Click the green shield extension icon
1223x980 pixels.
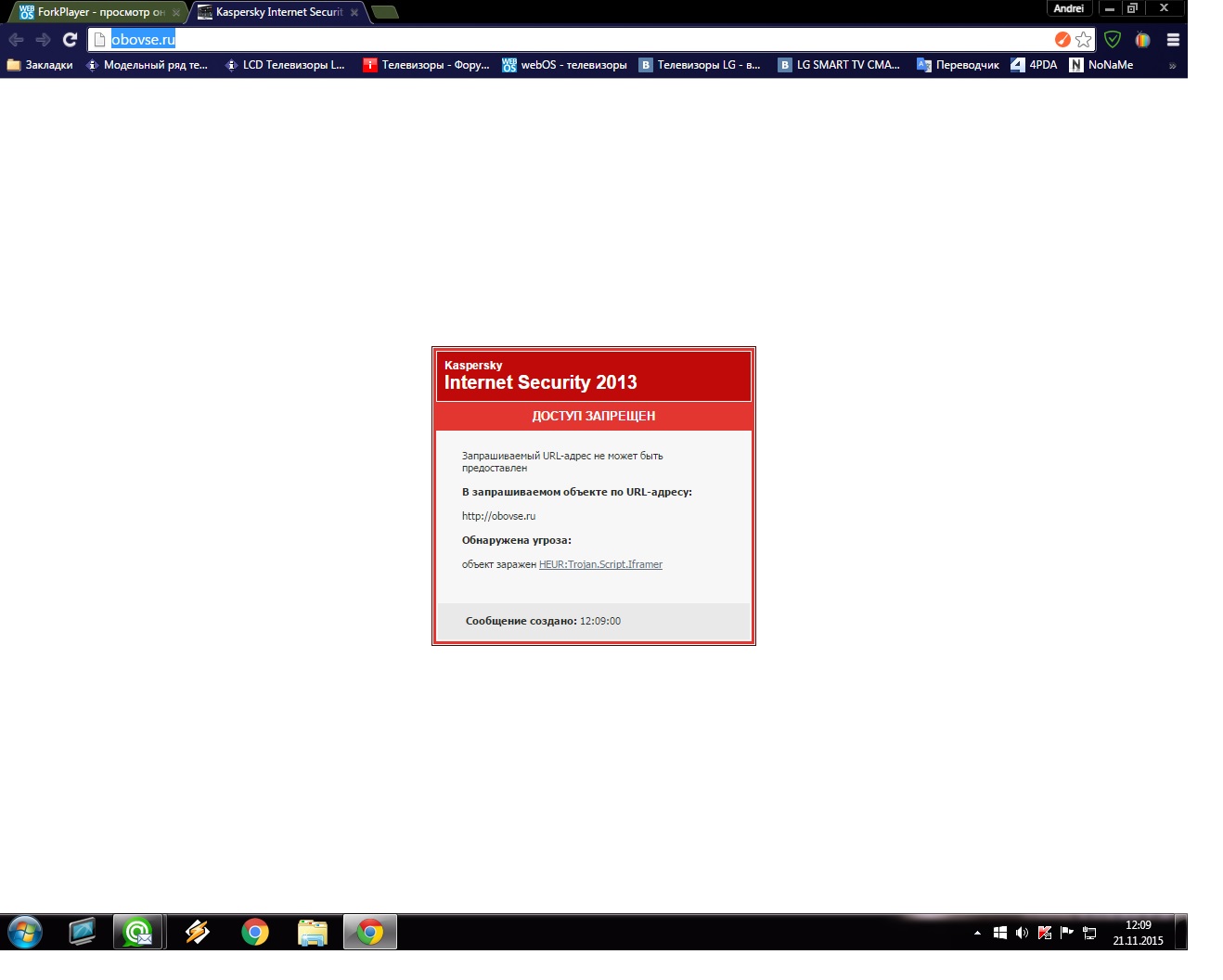click(x=1113, y=39)
